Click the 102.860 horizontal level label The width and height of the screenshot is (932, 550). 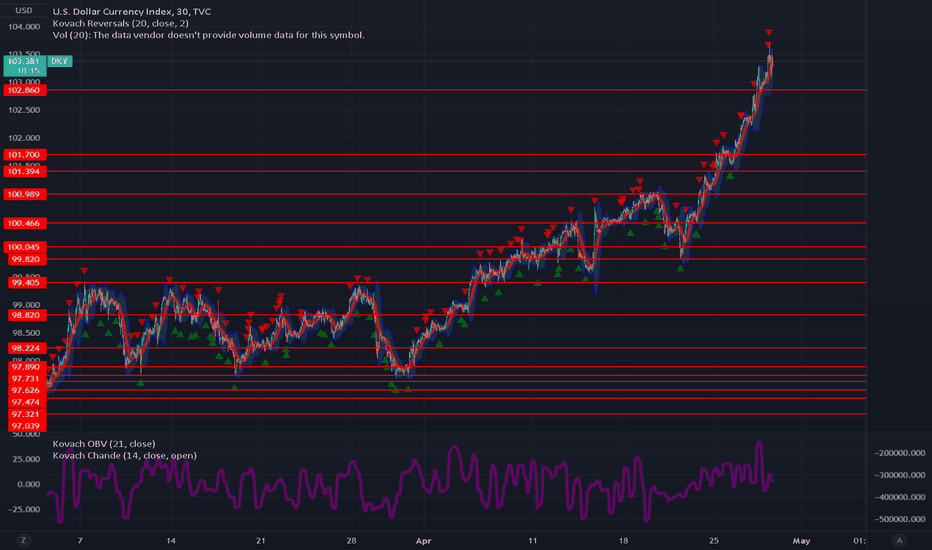[x=24, y=90]
